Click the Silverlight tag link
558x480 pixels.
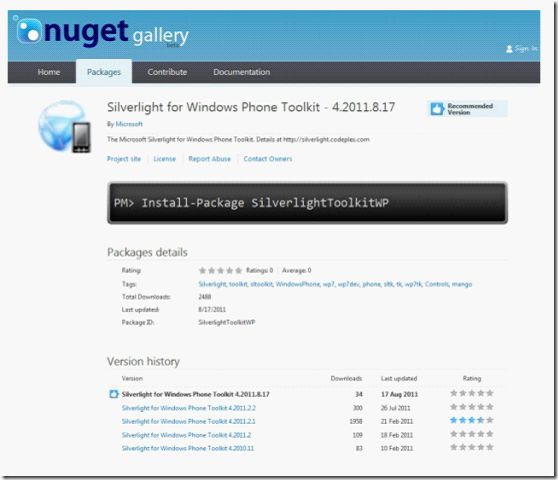(x=212, y=284)
